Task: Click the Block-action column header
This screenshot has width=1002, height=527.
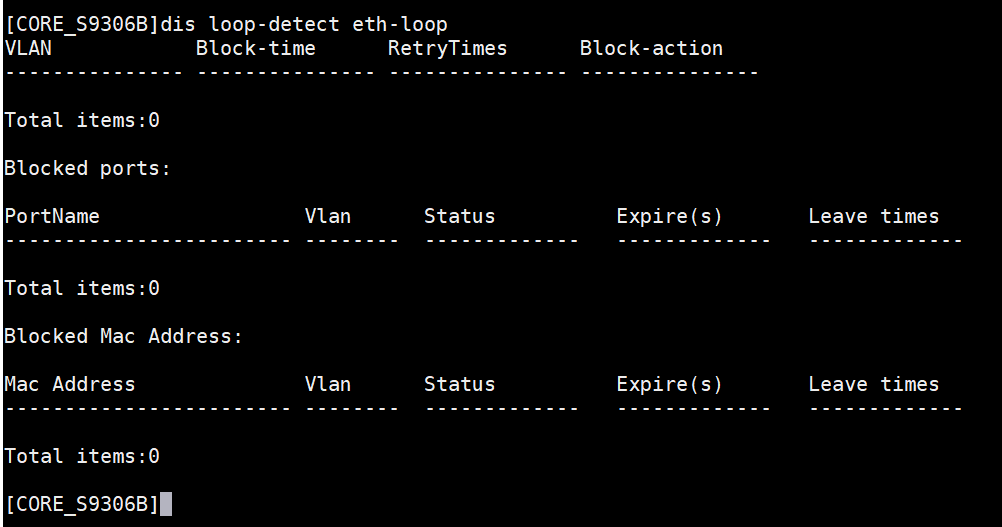Action: point(651,49)
